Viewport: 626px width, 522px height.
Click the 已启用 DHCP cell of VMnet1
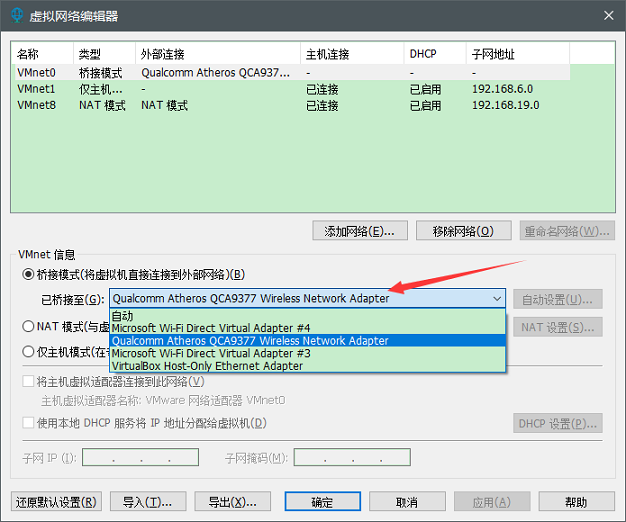tap(426, 89)
